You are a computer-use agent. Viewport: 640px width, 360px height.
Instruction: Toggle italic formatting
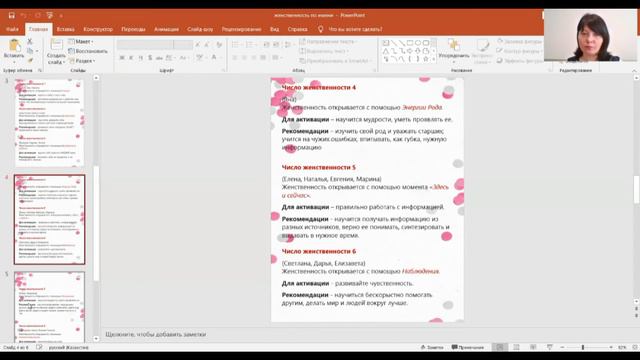tap(131, 58)
